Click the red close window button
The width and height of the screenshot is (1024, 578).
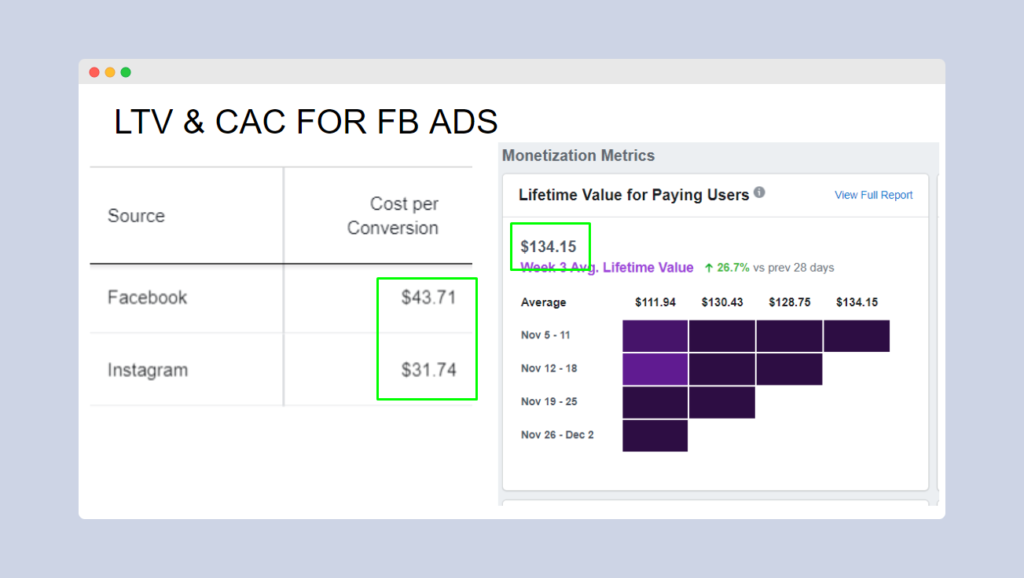(94, 72)
